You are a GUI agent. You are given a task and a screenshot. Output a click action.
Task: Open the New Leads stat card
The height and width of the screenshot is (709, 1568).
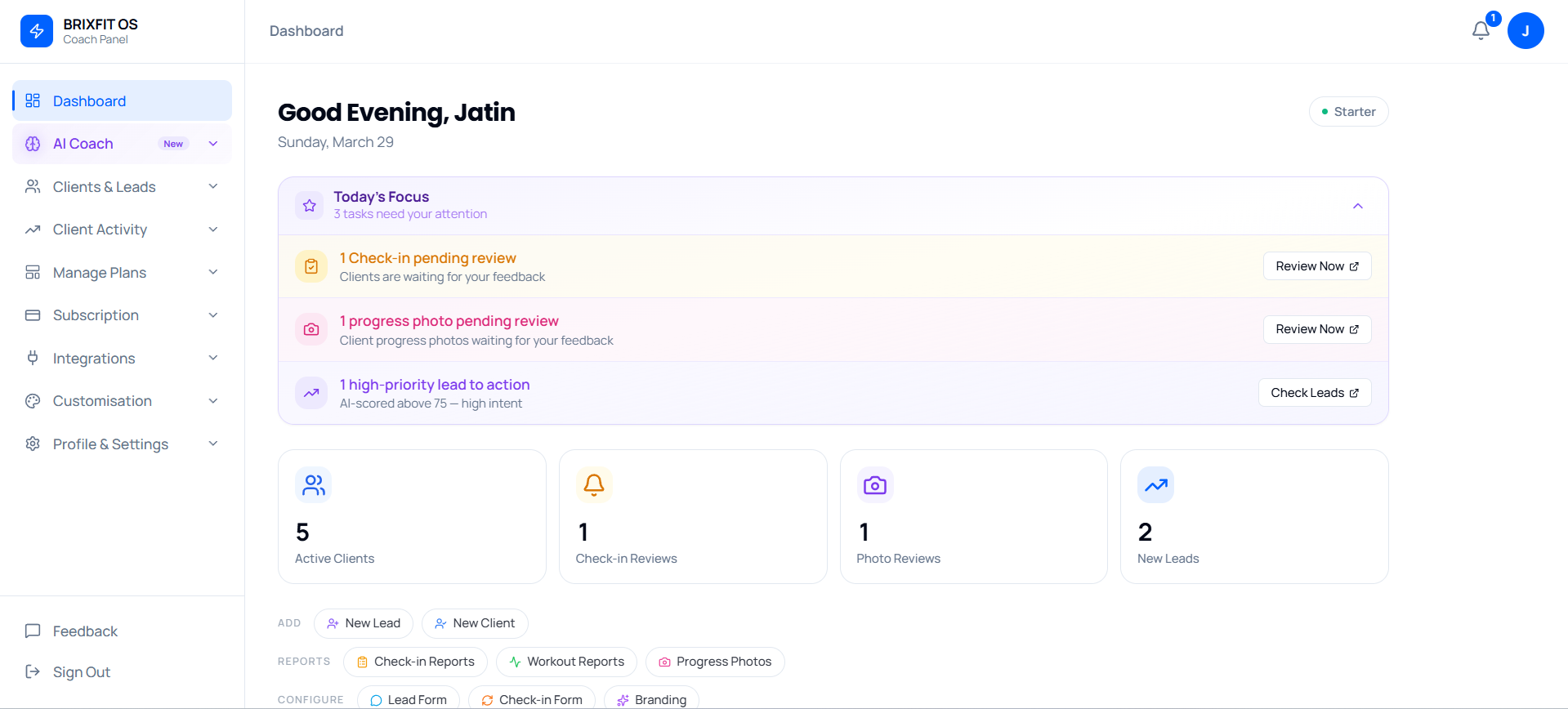click(x=1254, y=516)
